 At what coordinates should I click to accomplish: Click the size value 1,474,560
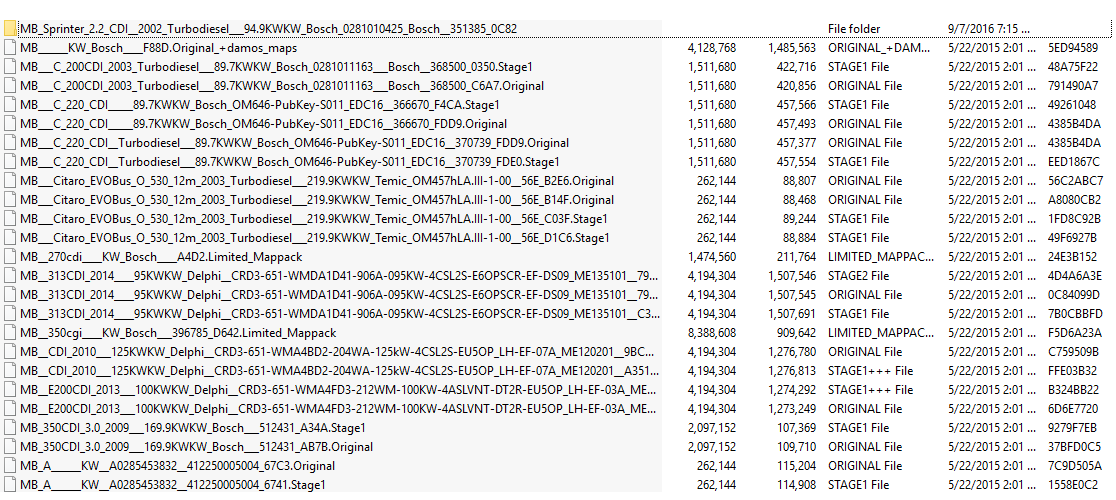click(712, 257)
